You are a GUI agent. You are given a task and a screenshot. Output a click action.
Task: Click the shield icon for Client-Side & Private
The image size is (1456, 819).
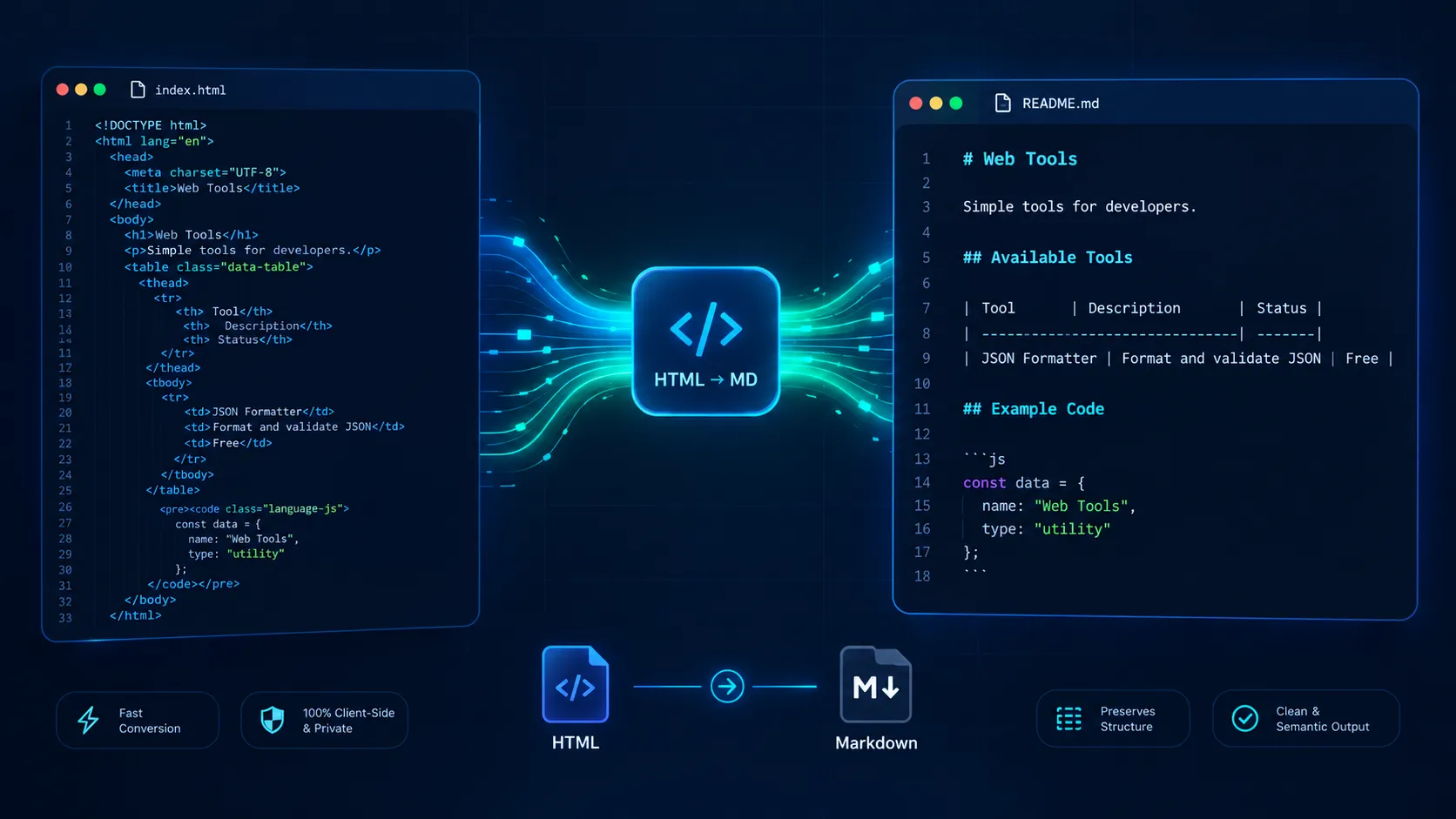[x=273, y=720]
